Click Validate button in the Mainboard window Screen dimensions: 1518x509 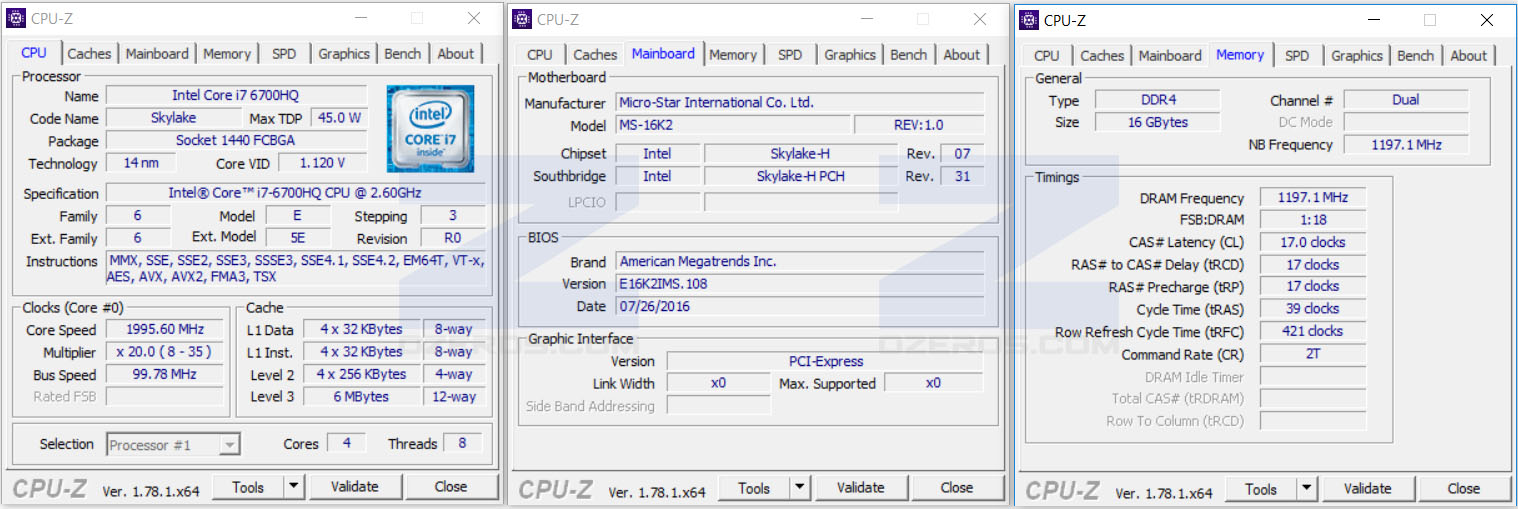point(861,488)
